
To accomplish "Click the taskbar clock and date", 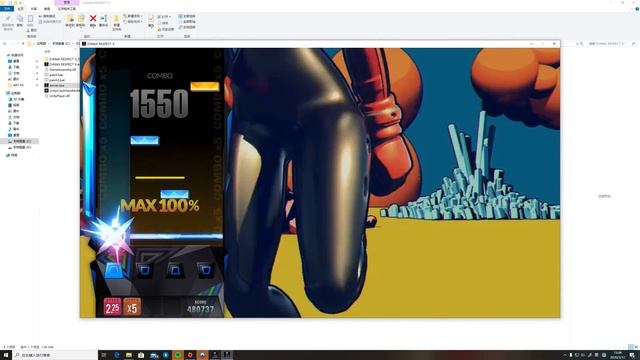I will pyautogui.click(x=619, y=355).
